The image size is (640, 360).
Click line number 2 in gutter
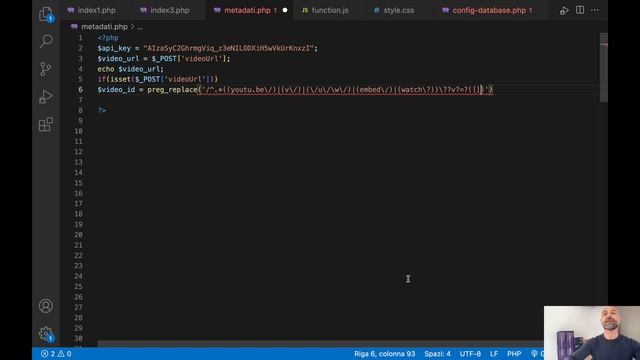(x=80, y=48)
